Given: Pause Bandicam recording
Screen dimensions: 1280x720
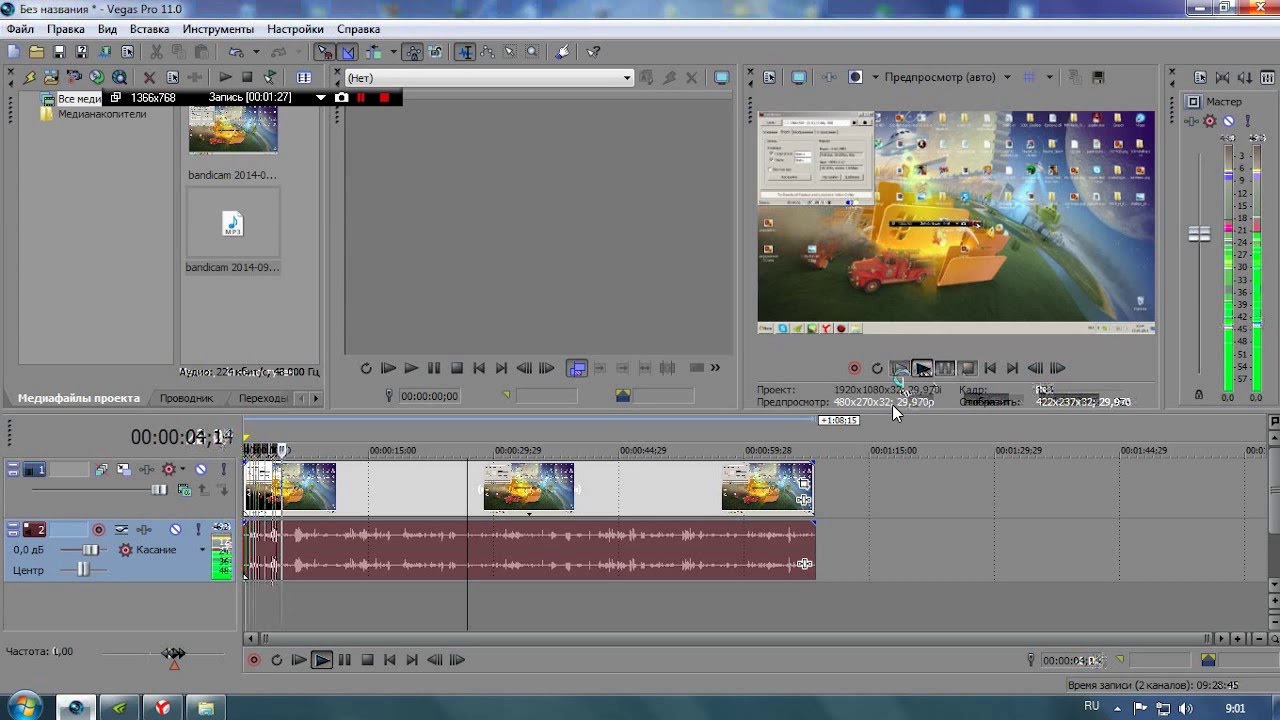Looking at the screenshot, I should 361,97.
